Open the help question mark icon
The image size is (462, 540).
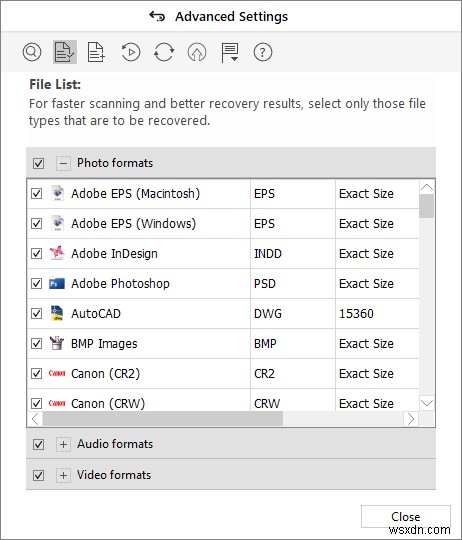point(263,52)
